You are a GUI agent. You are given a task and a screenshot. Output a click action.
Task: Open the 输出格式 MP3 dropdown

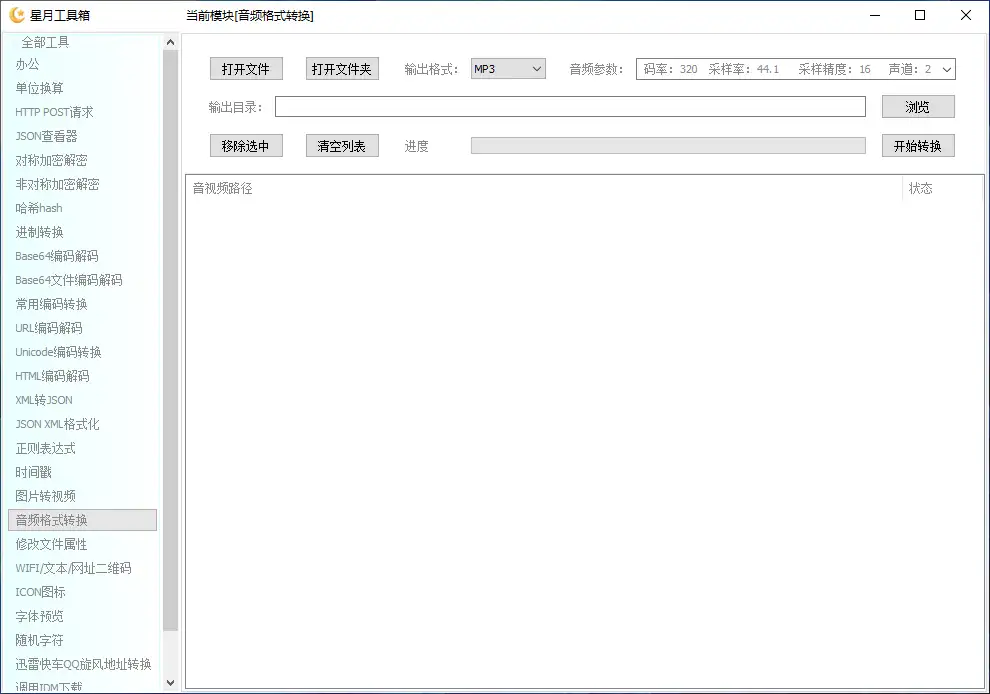[x=508, y=69]
